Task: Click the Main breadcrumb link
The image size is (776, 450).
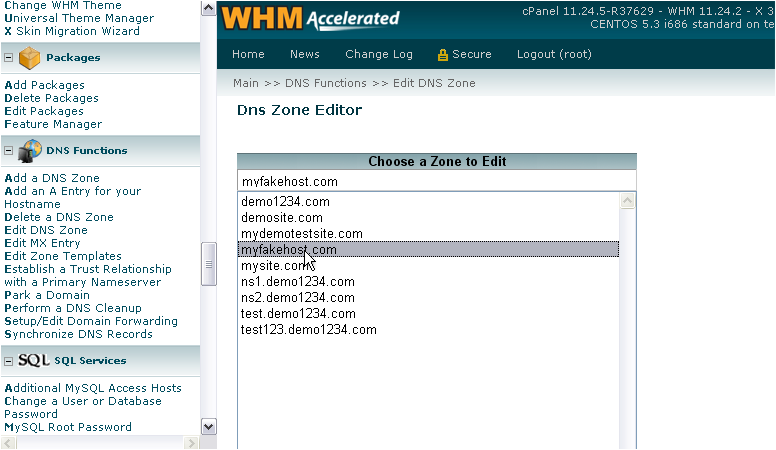Action: point(245,83)
